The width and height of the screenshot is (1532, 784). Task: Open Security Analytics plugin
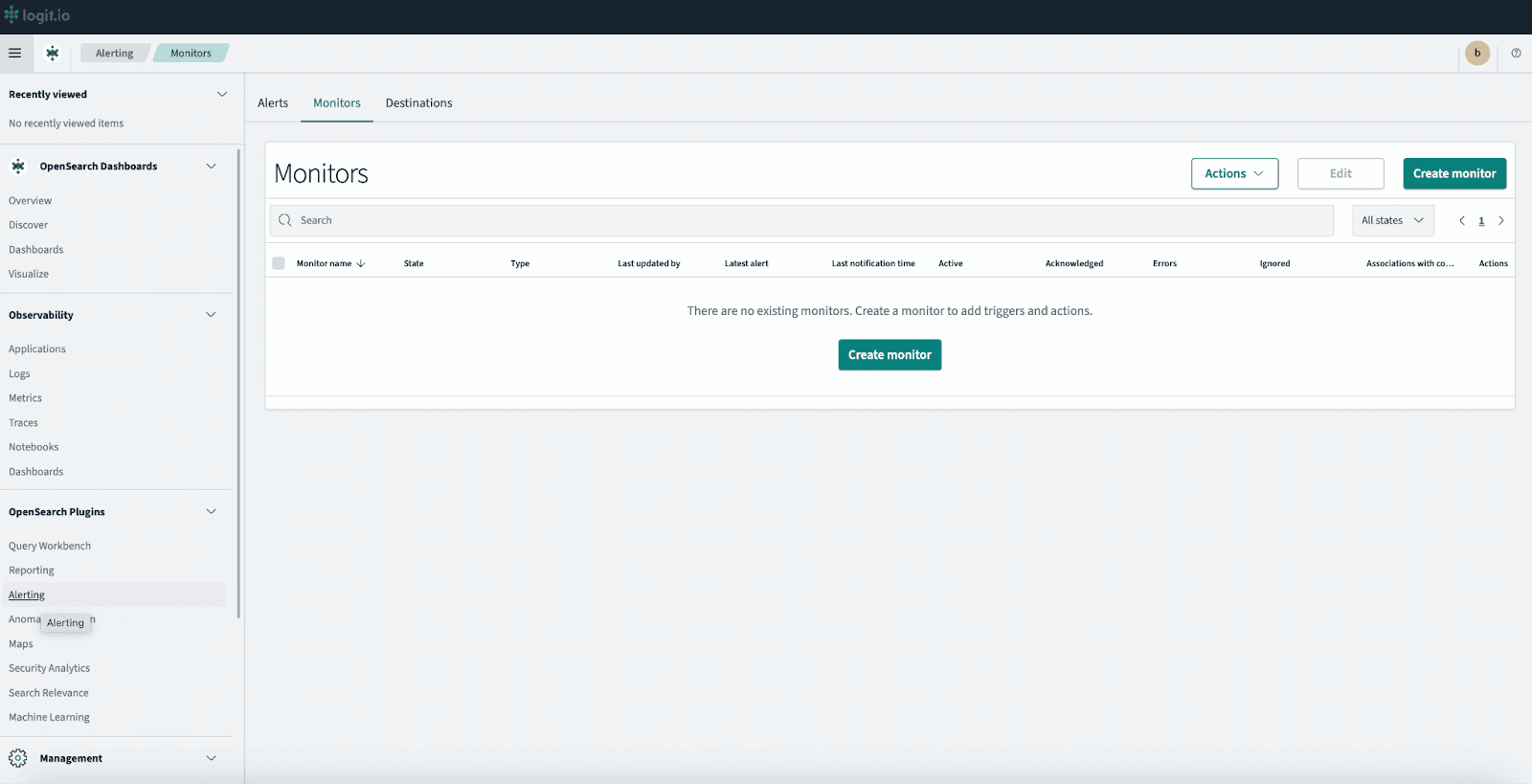coord(50,669)
